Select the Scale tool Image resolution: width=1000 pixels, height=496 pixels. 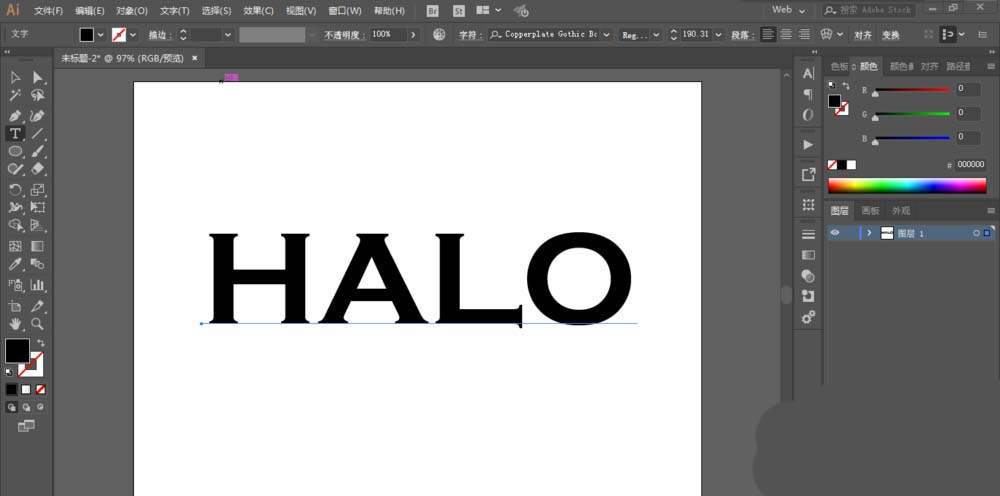(x=38, y=189)
